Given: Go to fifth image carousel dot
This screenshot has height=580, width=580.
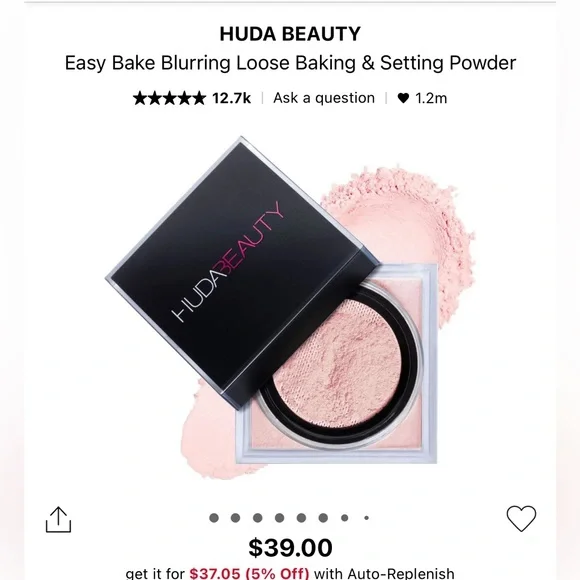Looking at the screenshot, I should (x=301, y=518).
